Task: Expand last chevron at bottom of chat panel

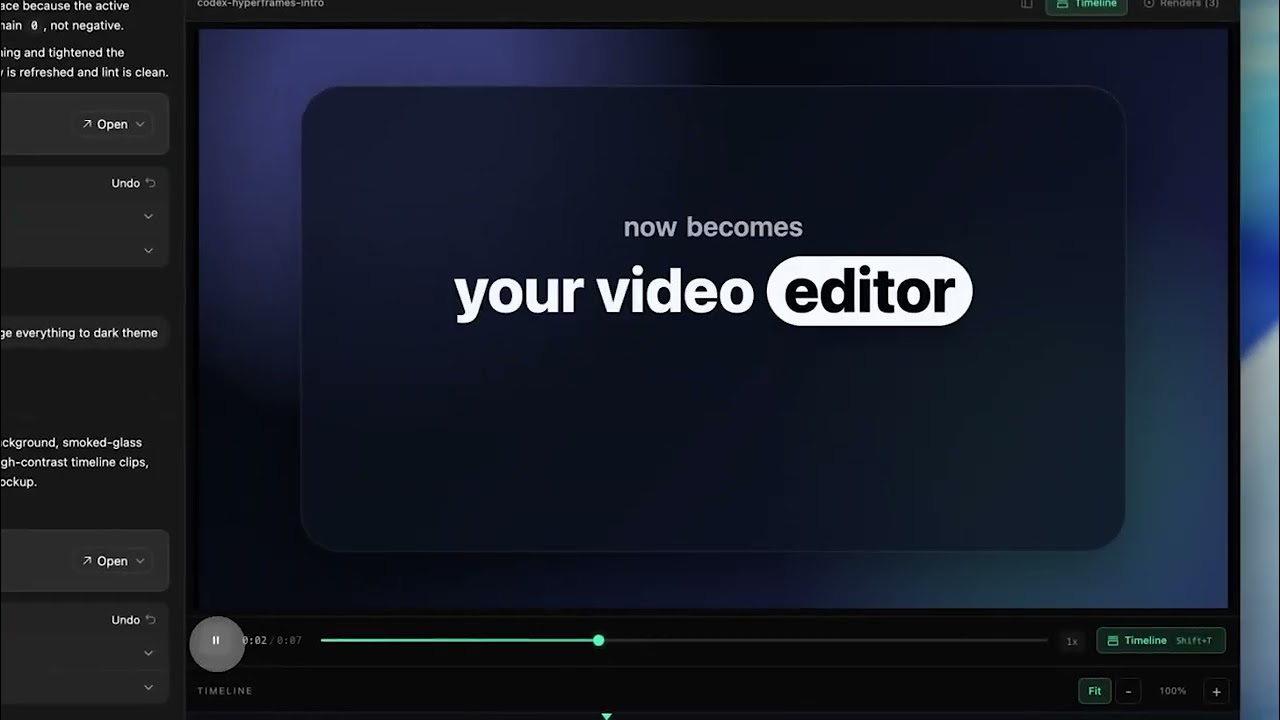Action: click(x=148, y=687)
